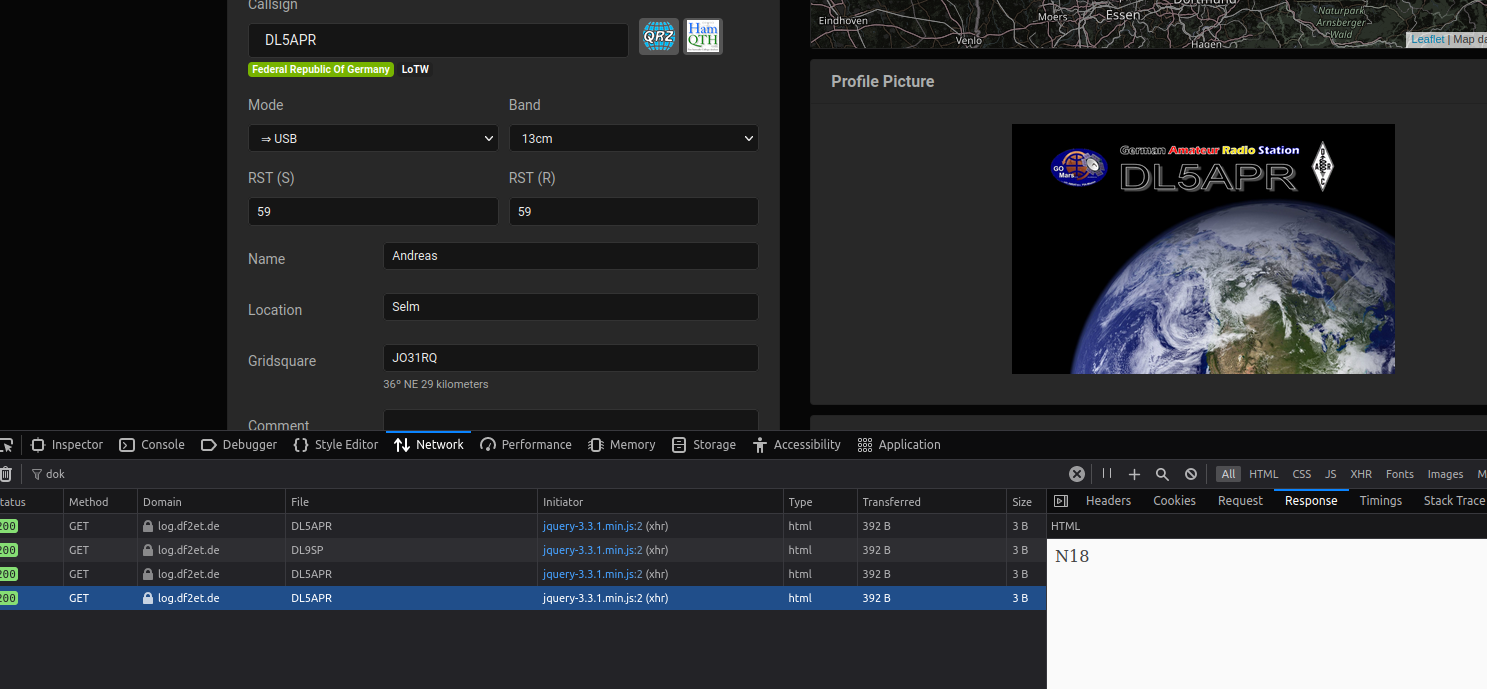This screenshot has height=689, width=1487.
Task: Show the Request details tab
Action: 1240,501
